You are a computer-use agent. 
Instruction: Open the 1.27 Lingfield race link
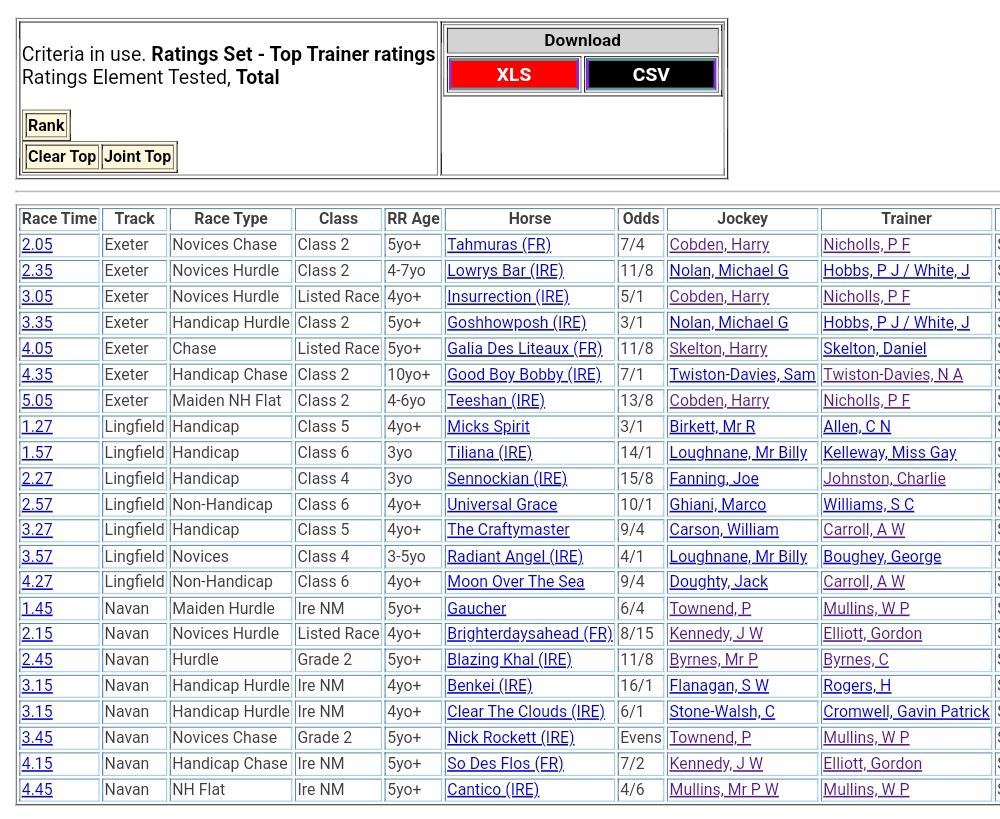tap(37, 427)
